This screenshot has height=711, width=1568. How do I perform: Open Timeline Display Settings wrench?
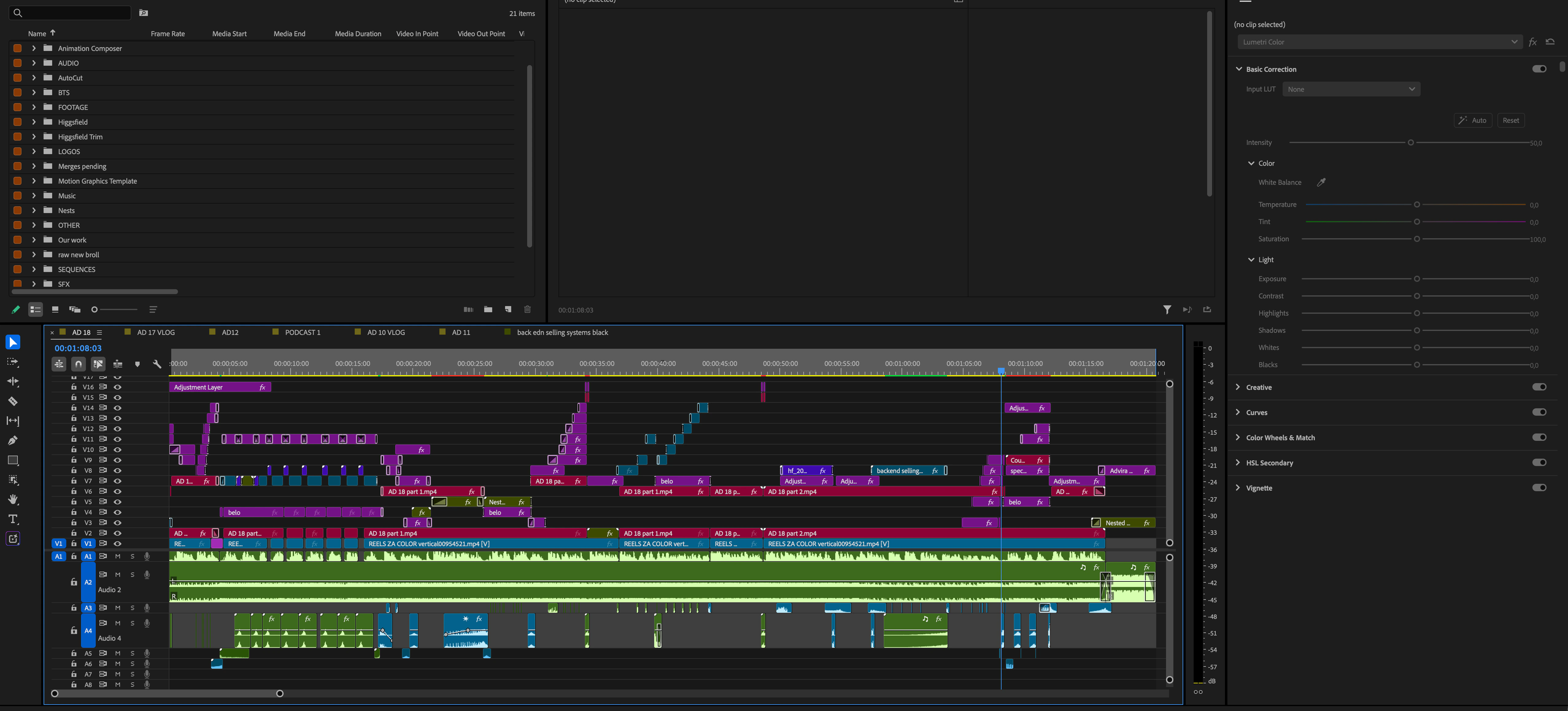(157, 364)
